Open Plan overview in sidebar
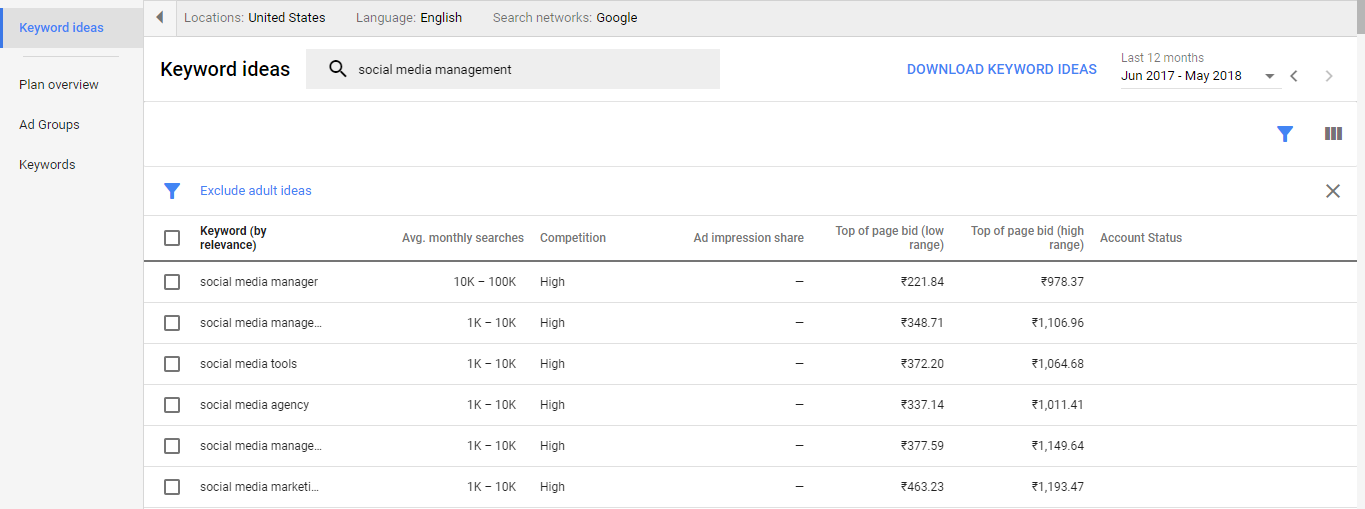 (59, 85)
